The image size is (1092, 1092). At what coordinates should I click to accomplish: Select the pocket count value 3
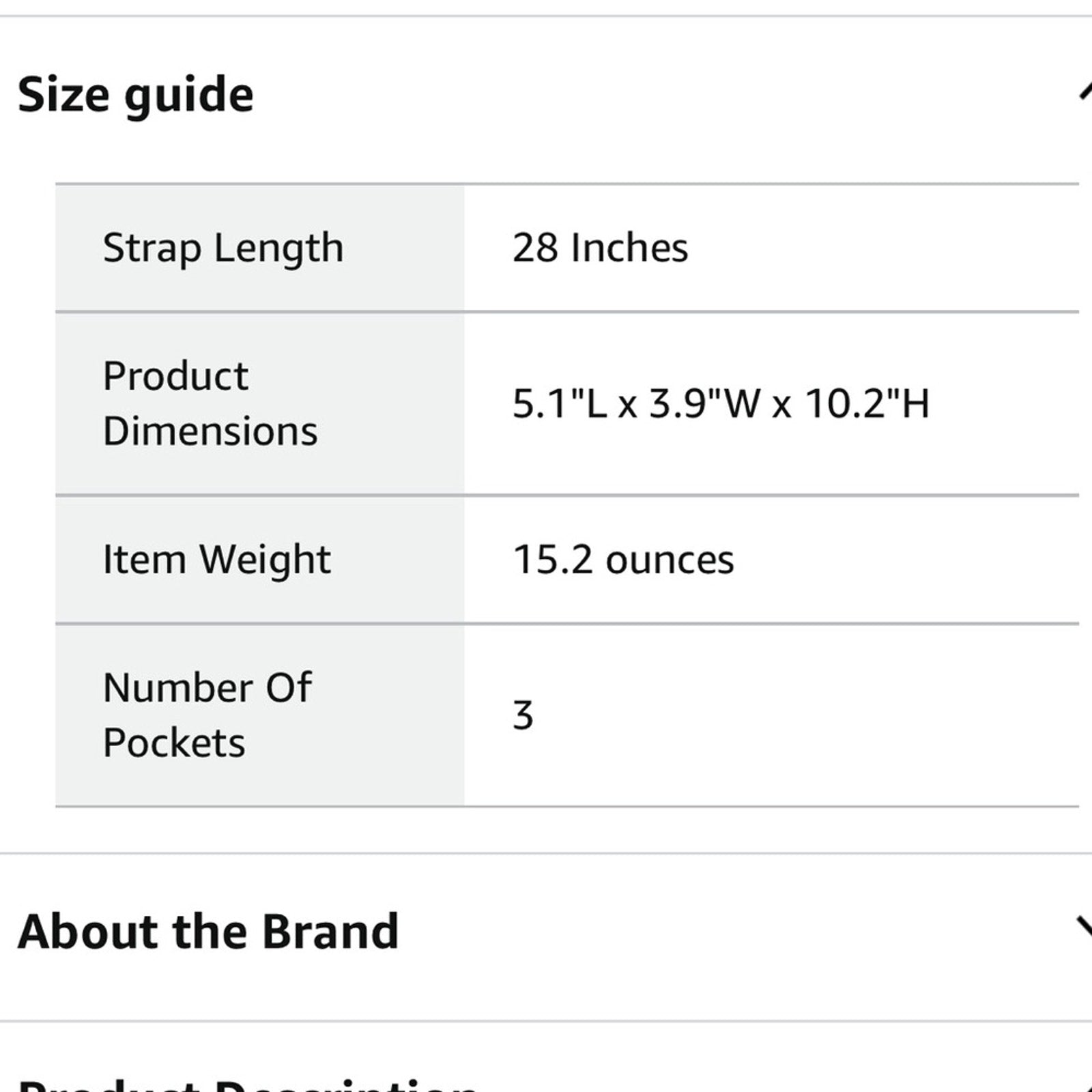point(523,715)
